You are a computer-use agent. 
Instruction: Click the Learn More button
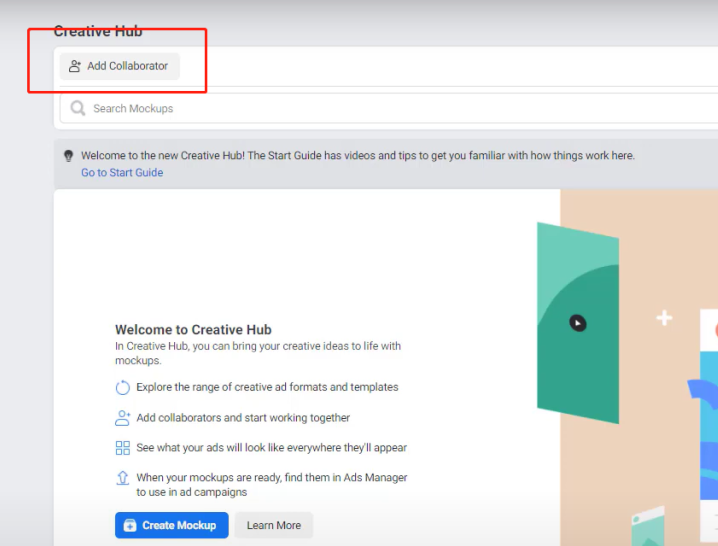[x=274, y=525]
